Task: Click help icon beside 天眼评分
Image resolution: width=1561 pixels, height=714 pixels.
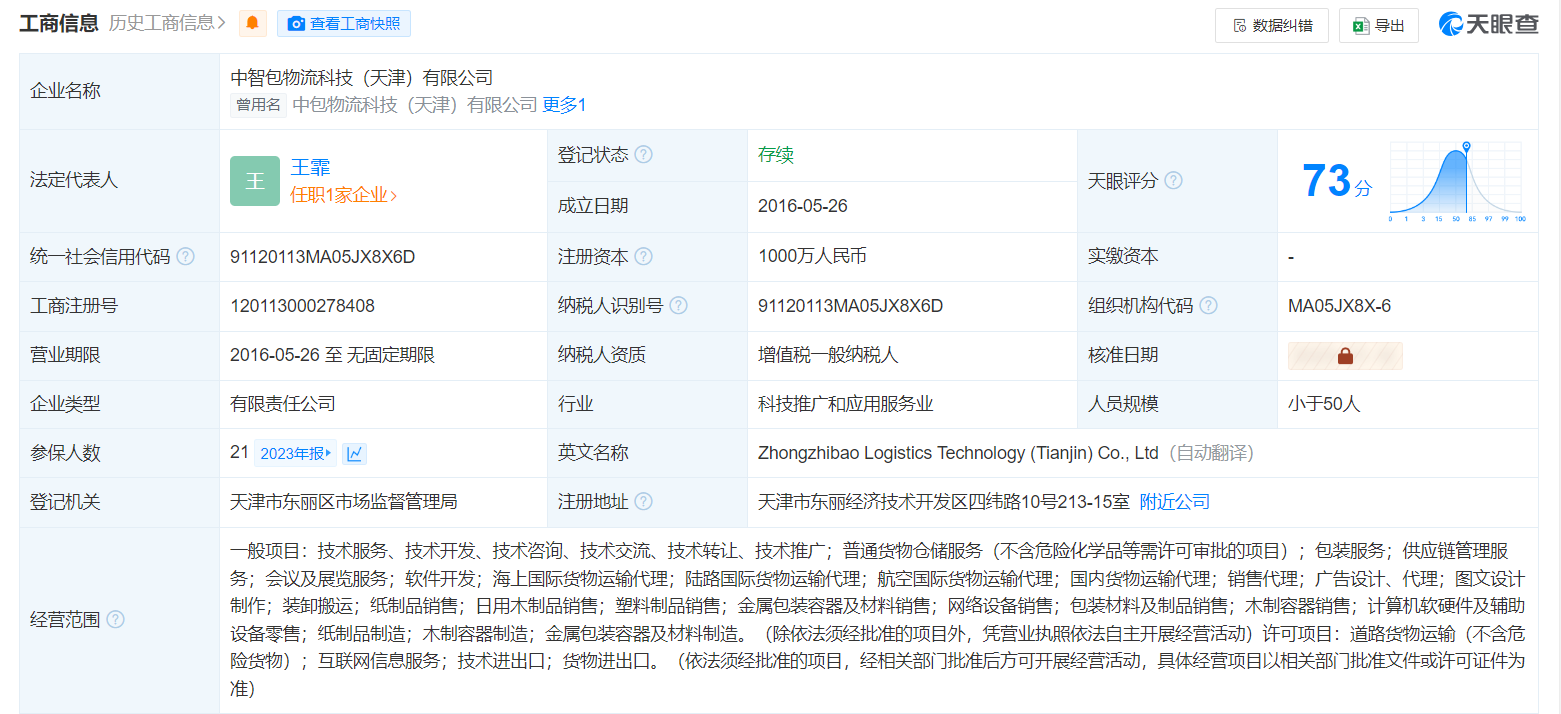Action: tap(1174, 181)
